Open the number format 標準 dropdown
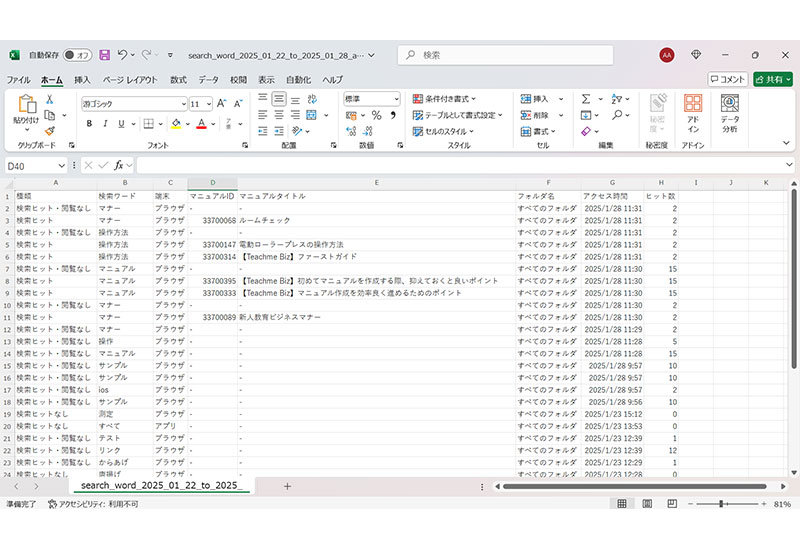This screenshot has height=550, width=800. point(371,99)
